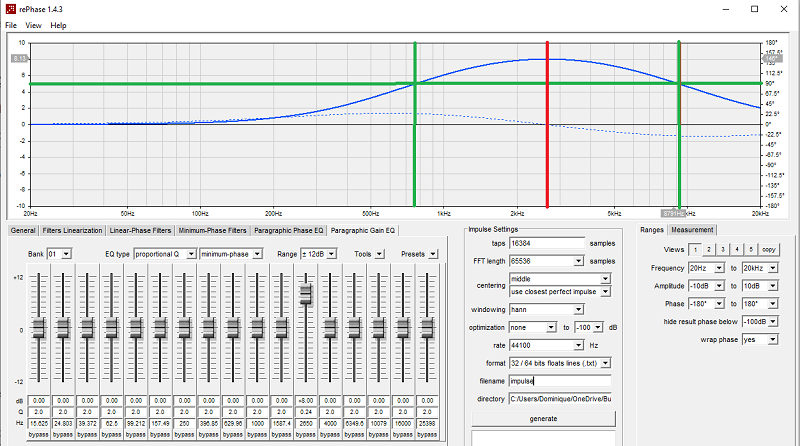Select Views button 5

751,250
